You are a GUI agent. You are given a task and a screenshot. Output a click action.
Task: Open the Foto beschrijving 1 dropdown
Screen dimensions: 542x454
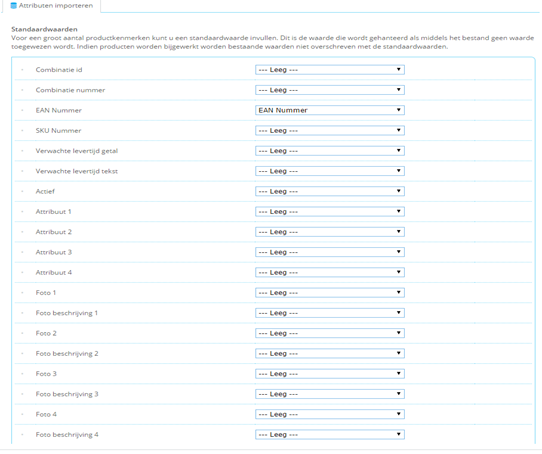point(330,313)
